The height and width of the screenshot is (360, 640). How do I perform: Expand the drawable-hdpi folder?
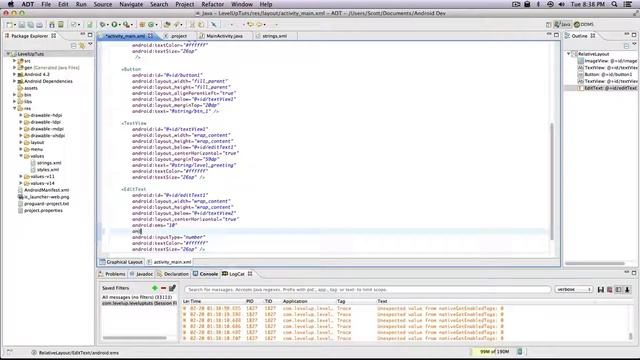21,115
